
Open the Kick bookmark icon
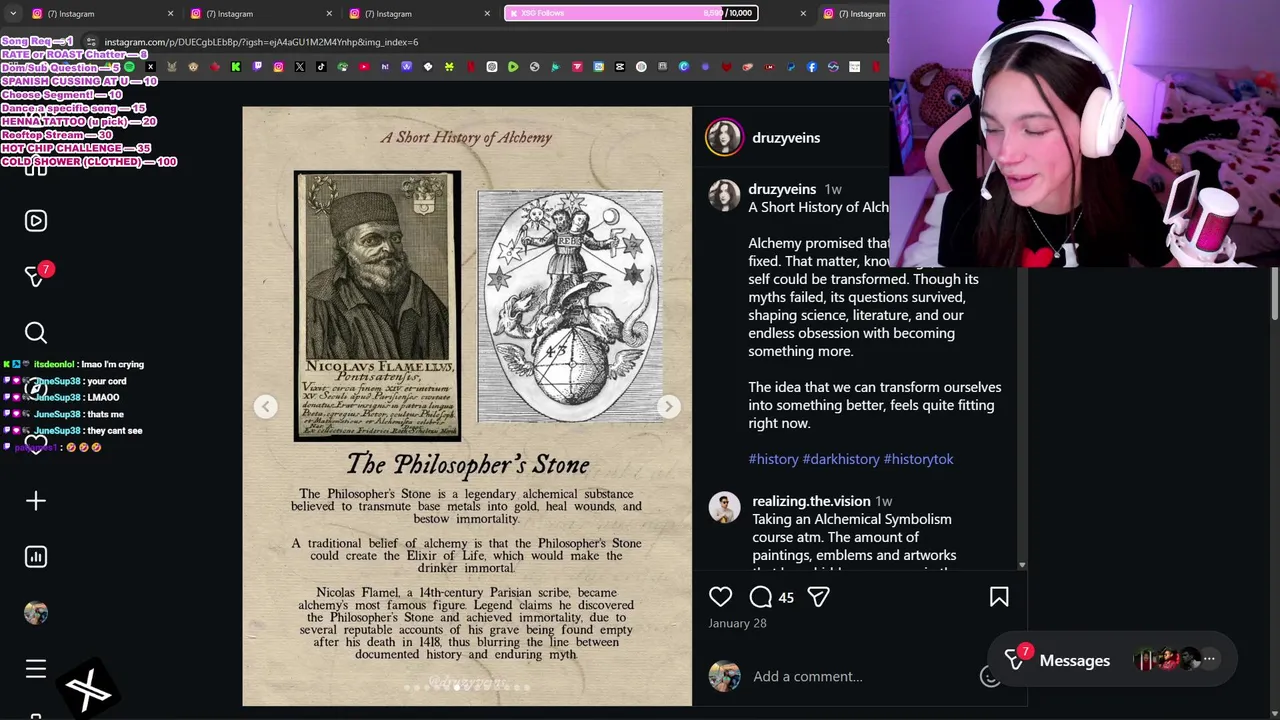click(x=236, y=67)
